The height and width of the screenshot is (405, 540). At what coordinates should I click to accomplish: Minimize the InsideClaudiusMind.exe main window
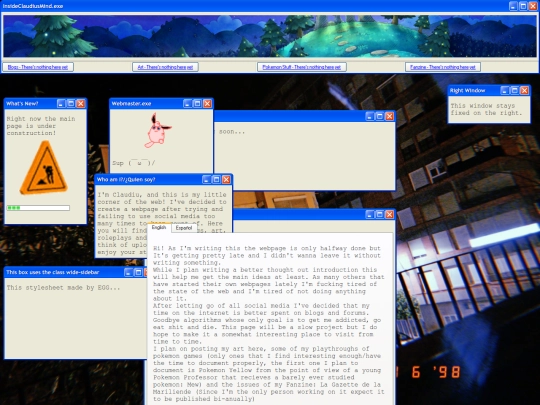513,6
